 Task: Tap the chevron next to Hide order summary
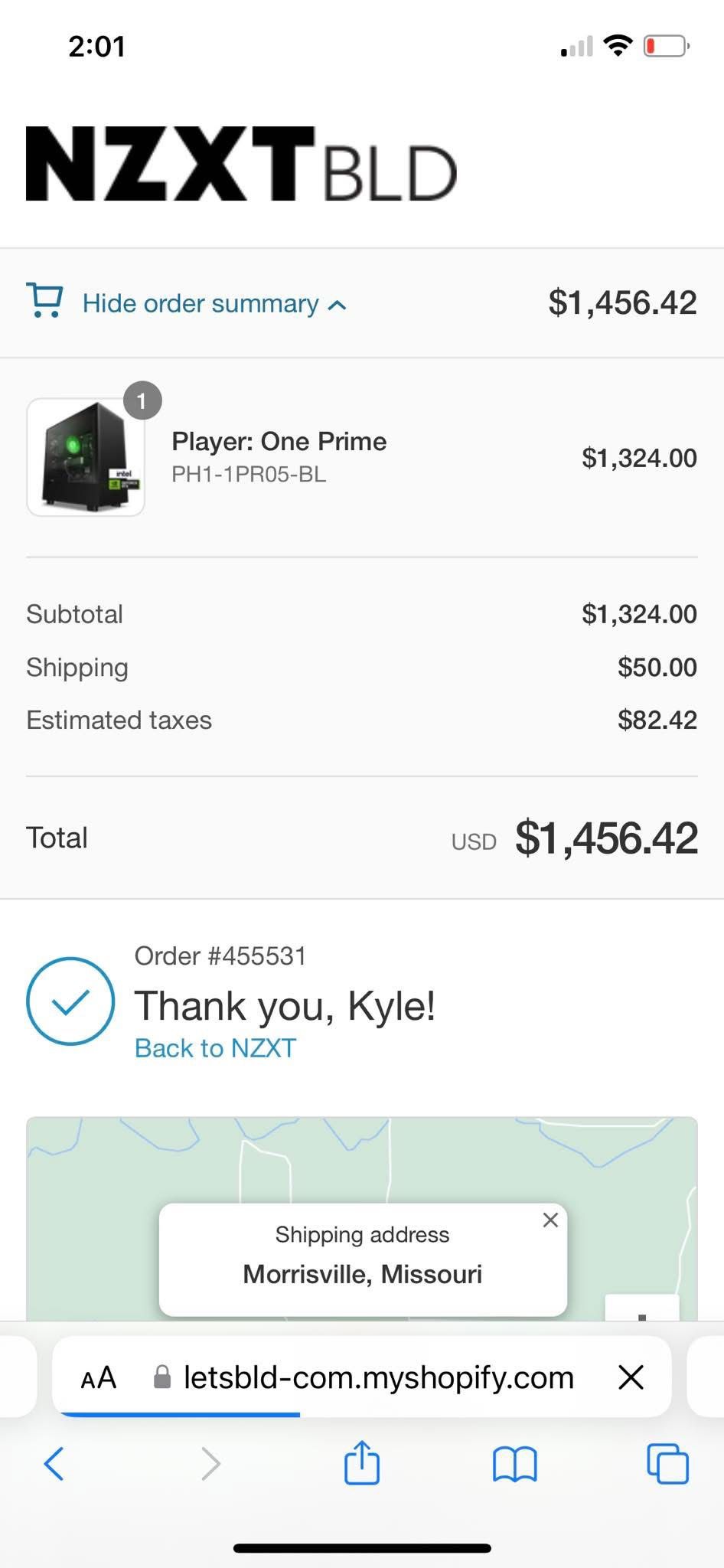(337, 304)
